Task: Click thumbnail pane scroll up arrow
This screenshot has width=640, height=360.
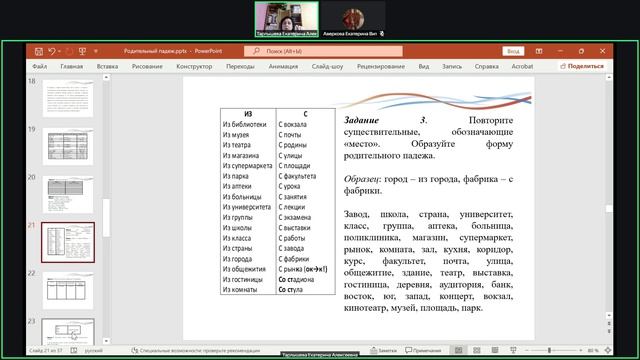Action: click(106, 77)
